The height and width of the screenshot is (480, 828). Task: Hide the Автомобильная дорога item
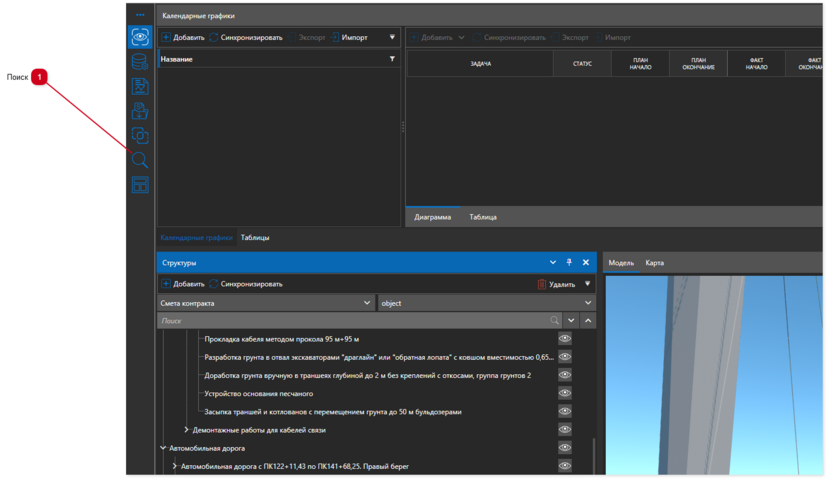(565, 448)
